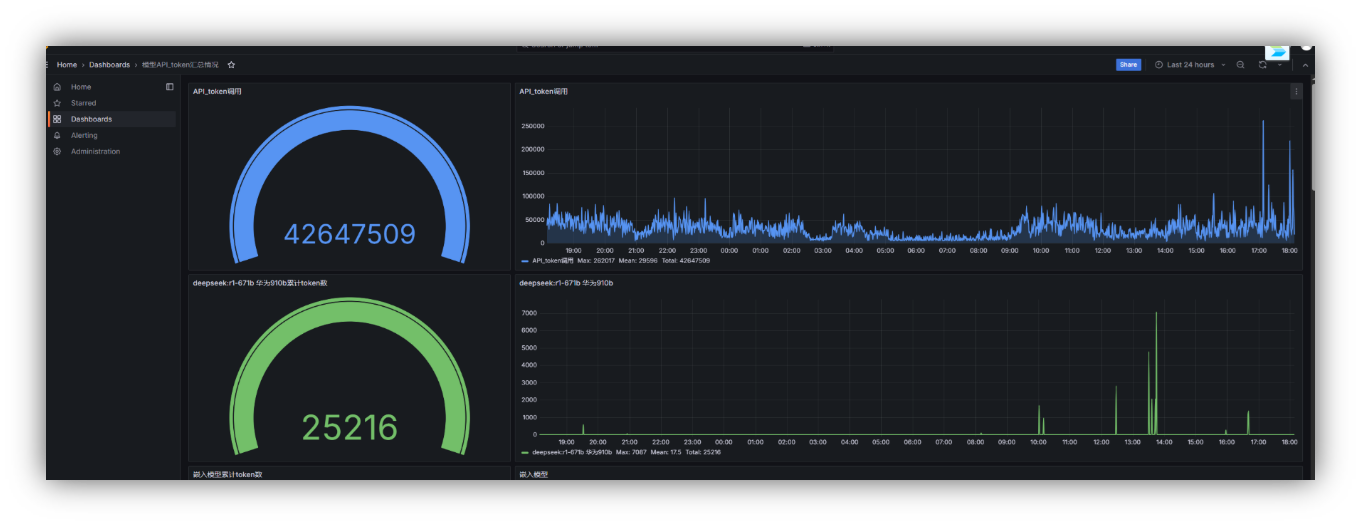
Task: Open the refresh interval dropdown arrow
Action: pos(1280,65)
